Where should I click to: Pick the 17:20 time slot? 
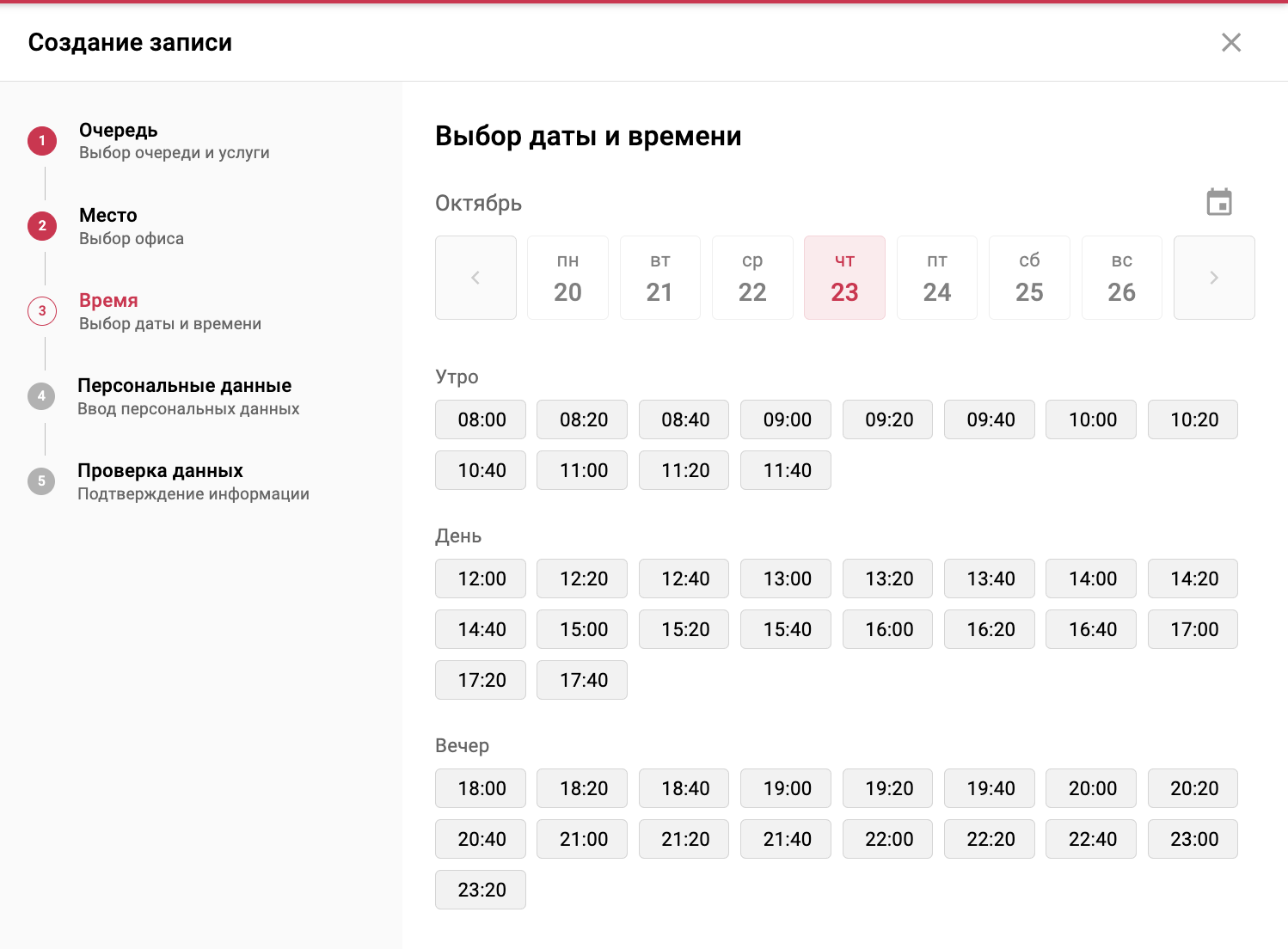coord(481,680)
